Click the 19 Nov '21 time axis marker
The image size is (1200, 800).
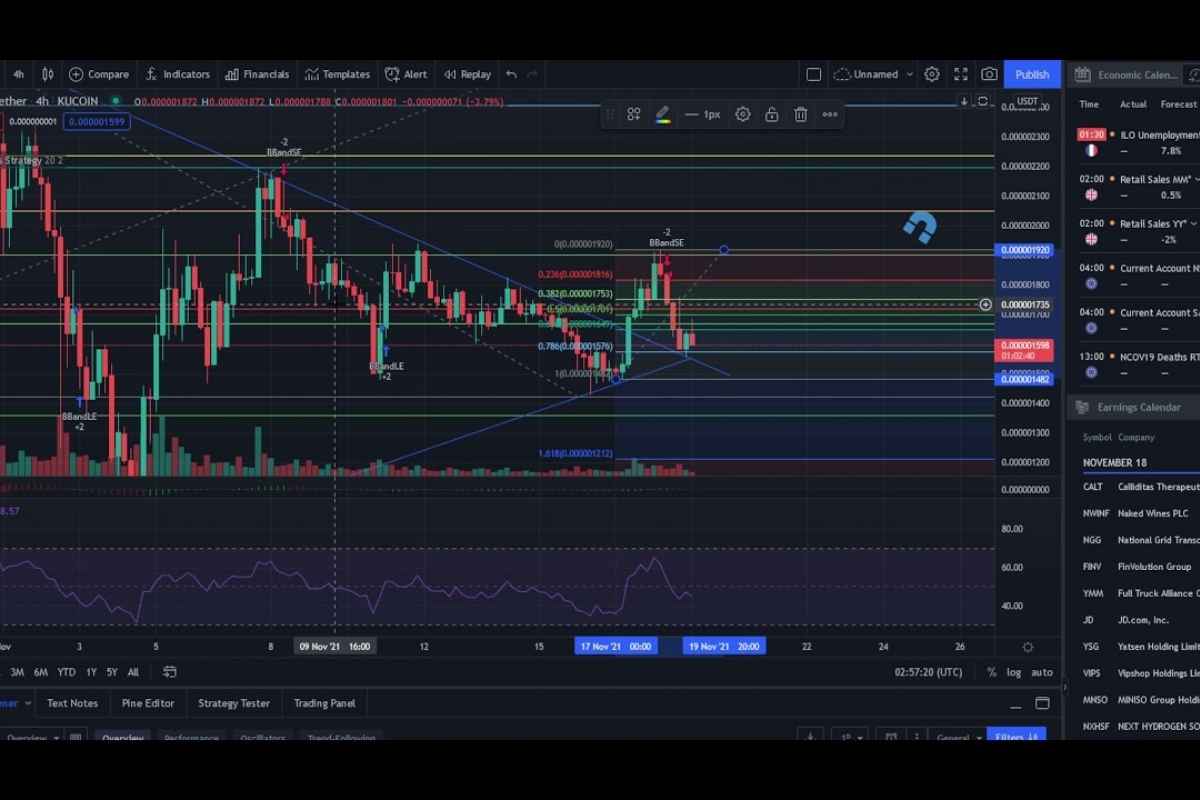tap(724, 646)
